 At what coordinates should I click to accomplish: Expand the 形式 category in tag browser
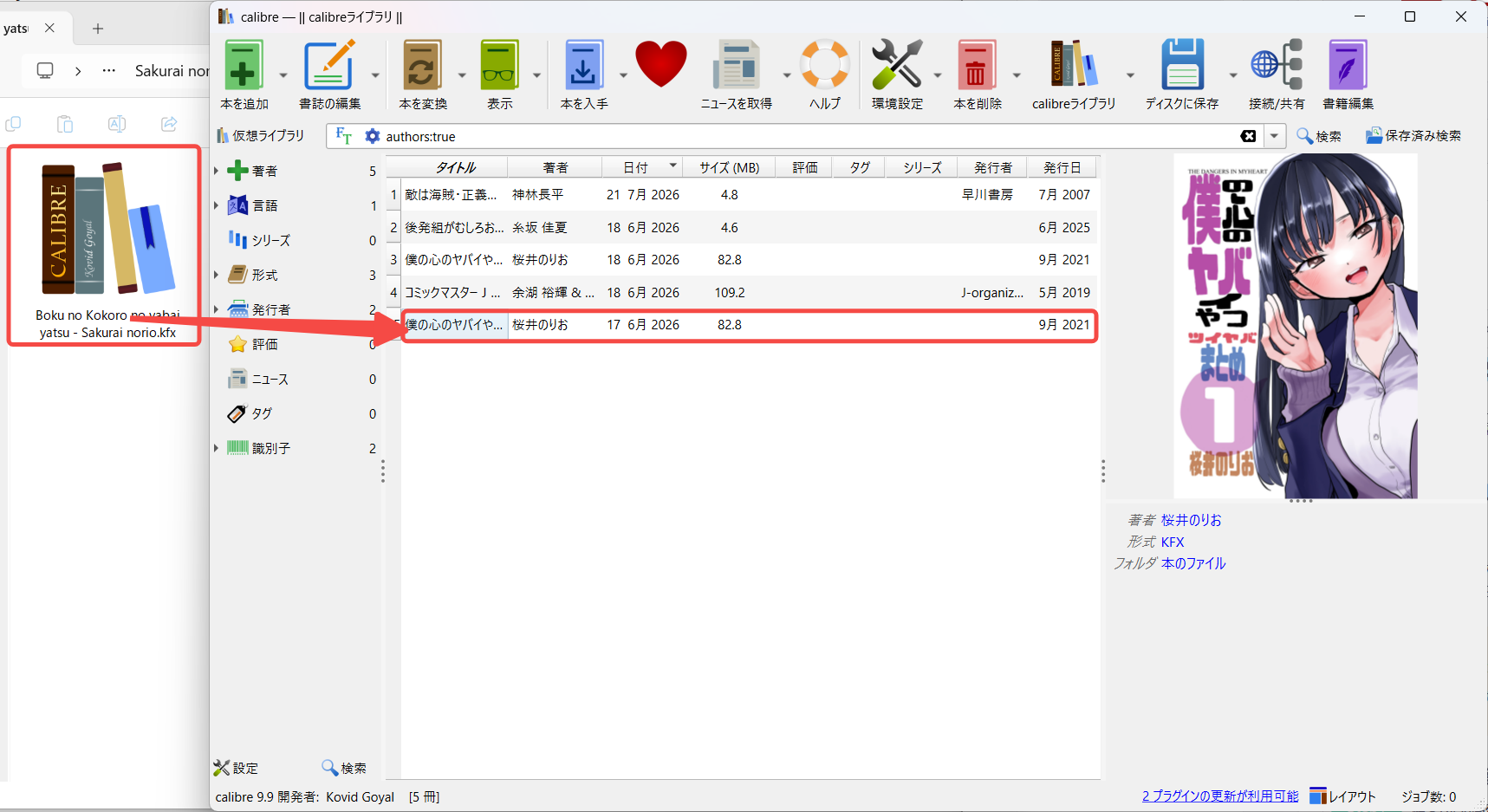coord(217,275)
